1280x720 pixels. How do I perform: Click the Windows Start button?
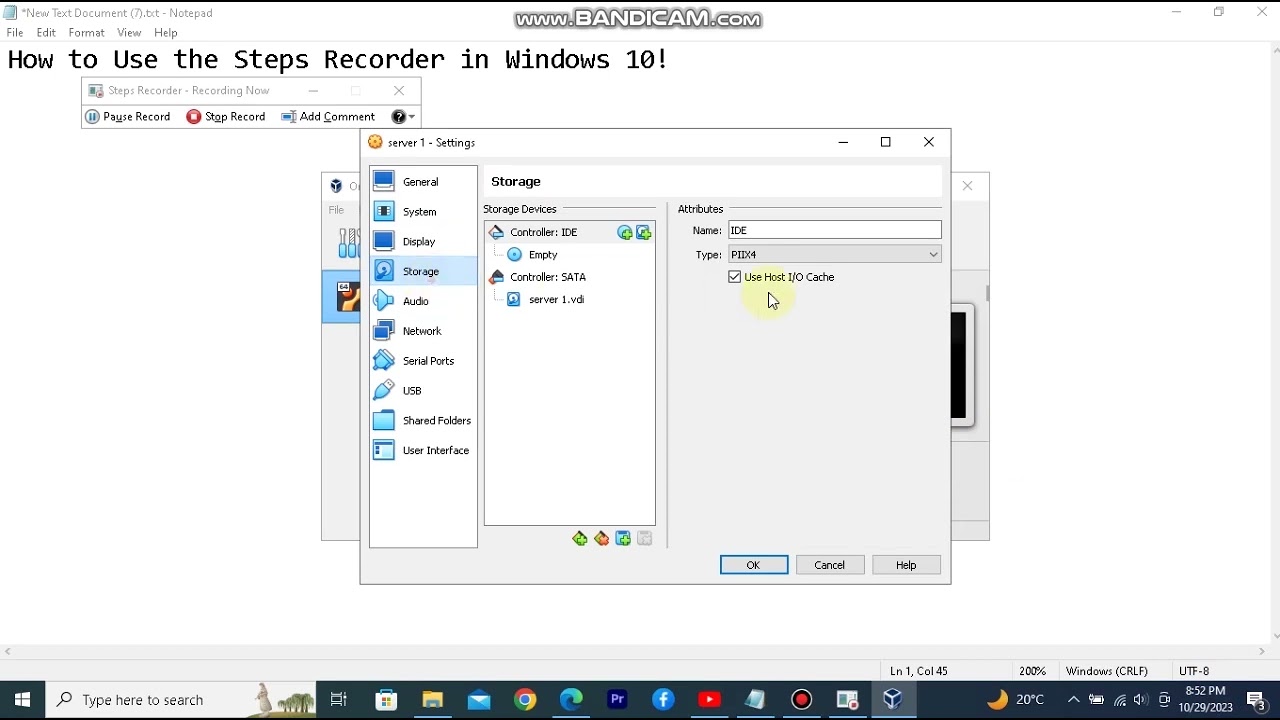(x=22, y=700)
